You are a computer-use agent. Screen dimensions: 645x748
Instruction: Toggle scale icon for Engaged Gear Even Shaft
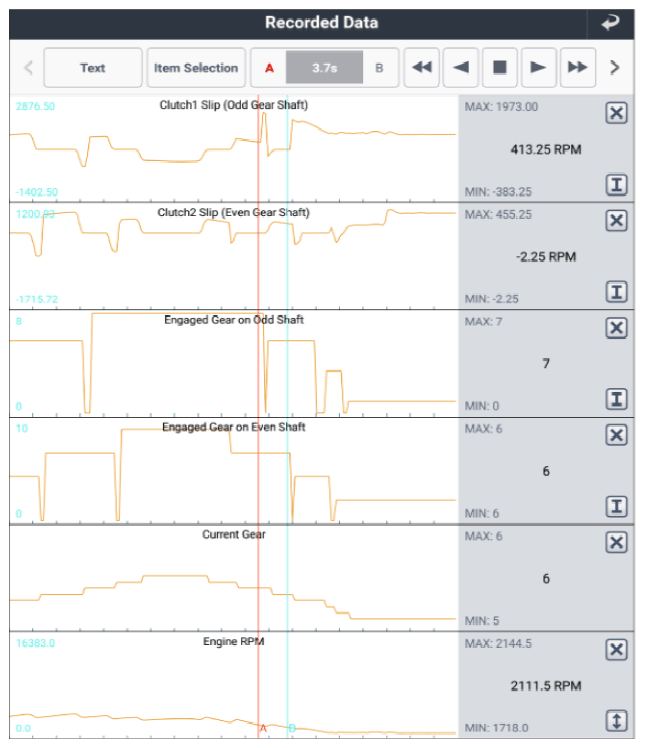pyautogui.click(x=616, y=506)
